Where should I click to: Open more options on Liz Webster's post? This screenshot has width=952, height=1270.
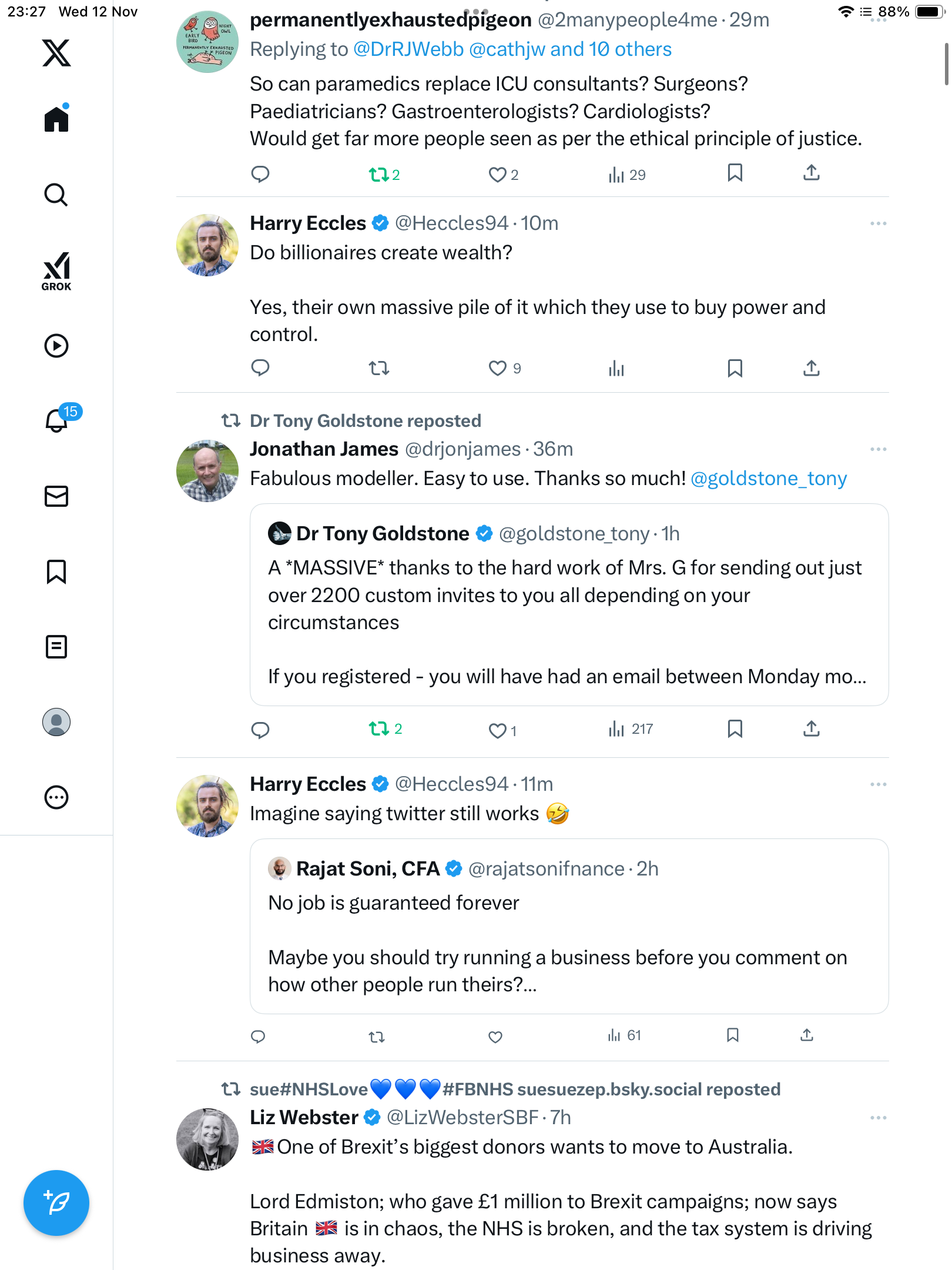pyautogui.click(x=878, y=1118)
